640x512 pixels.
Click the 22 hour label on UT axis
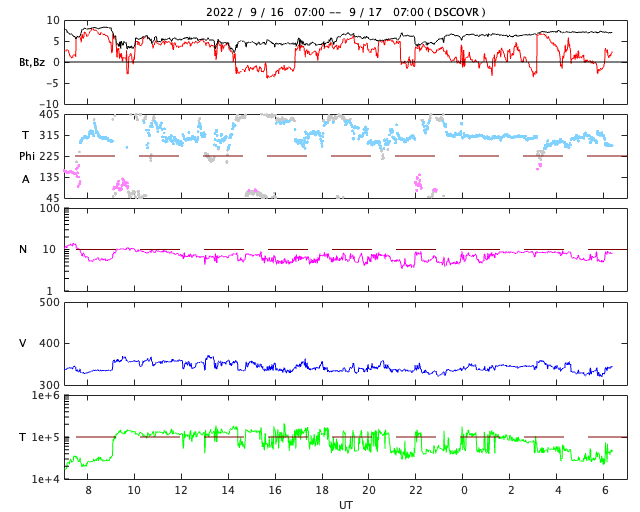pos(416,490)
